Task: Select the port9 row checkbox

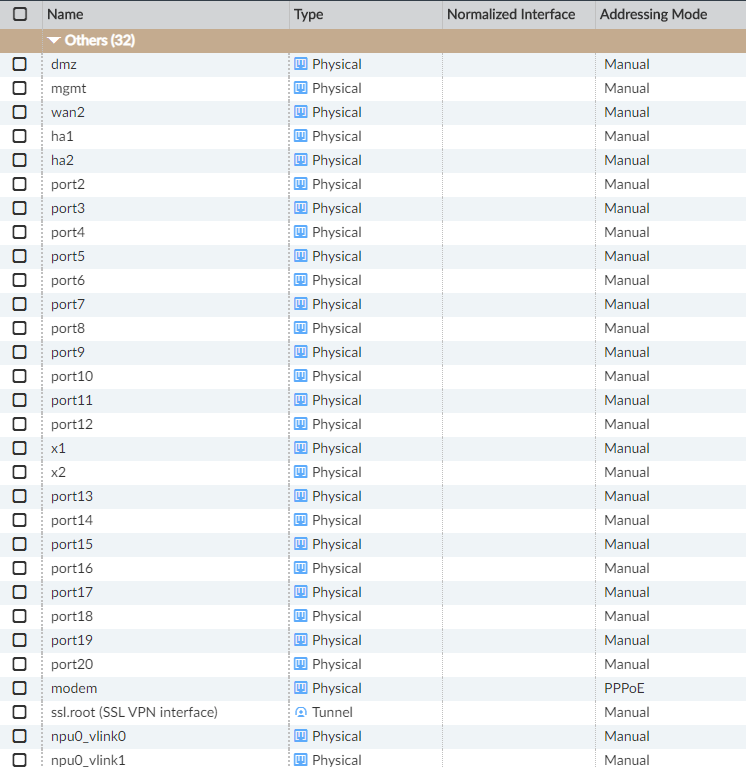Action: pos(20,352)
